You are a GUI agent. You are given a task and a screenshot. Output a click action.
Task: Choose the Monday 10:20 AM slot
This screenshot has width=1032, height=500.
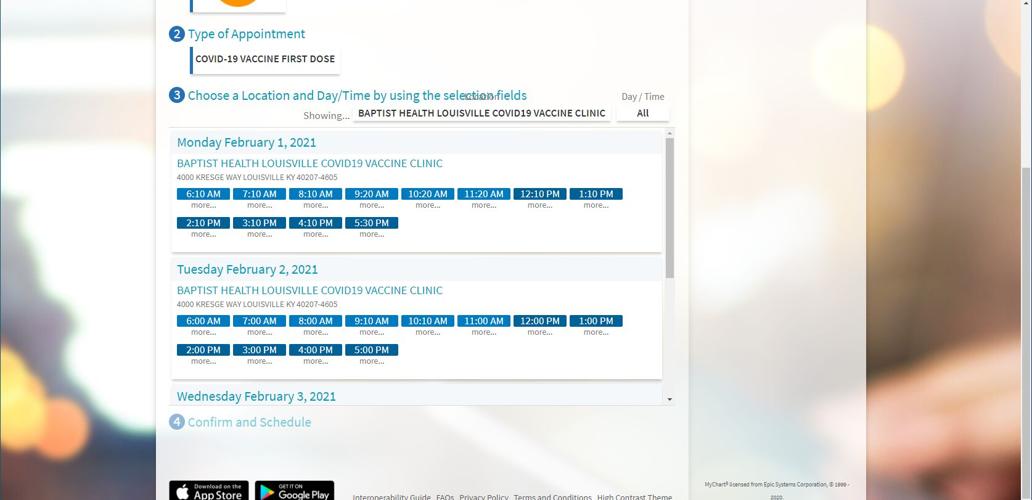click(428, 194)
